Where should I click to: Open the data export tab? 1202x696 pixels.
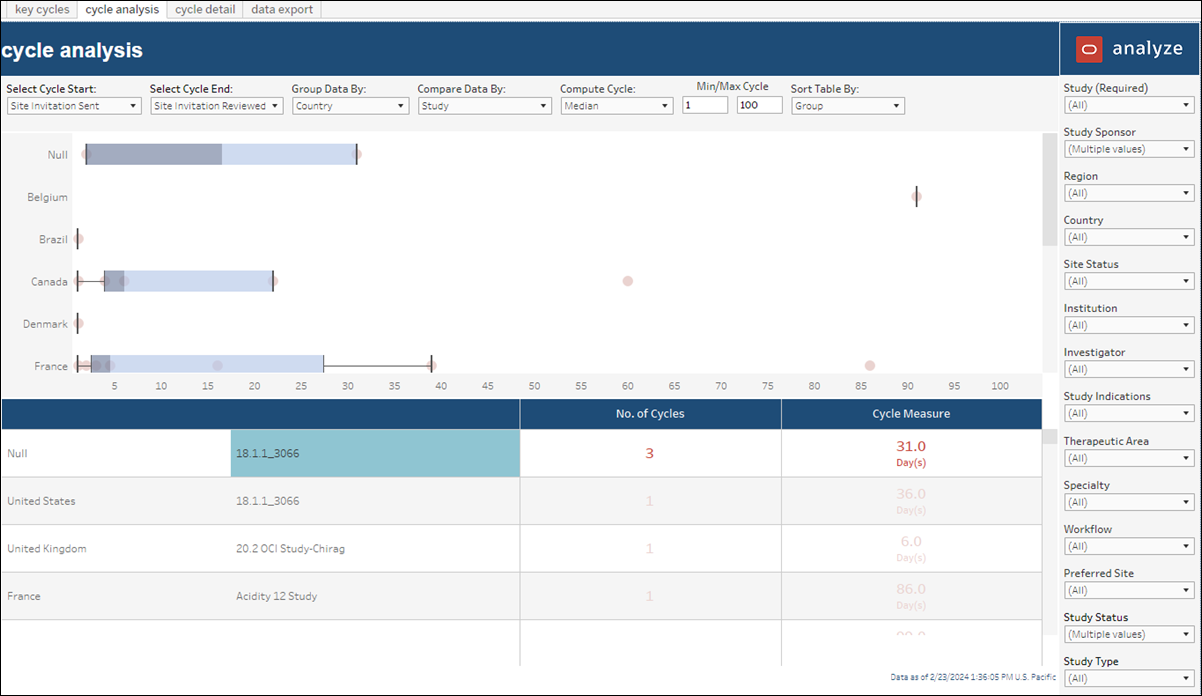[282, 9]
